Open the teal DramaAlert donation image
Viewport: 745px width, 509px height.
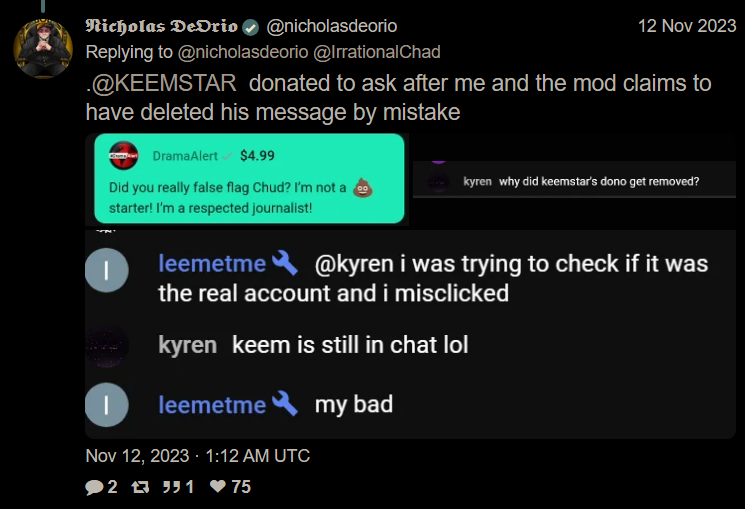pyautogui.click(x=249, y=178)
